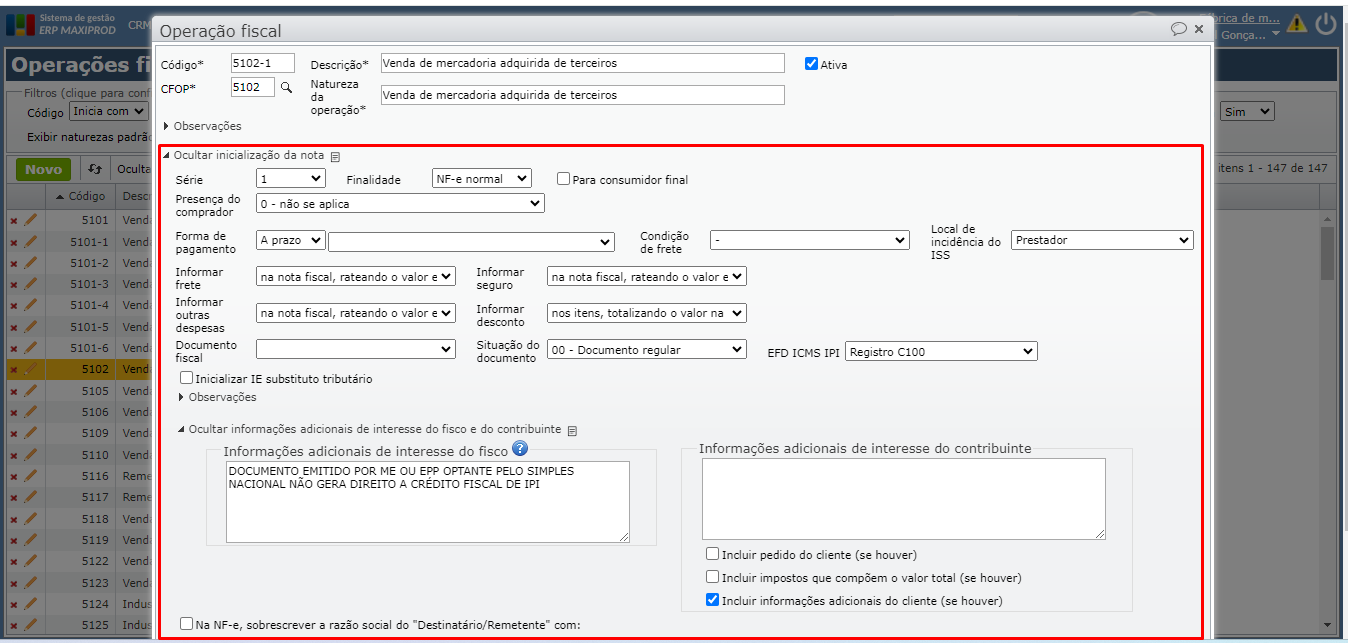Click the contribuinte additional information textarea
This screenshot has width=1348, height=643.
click(x=904, y=499)
